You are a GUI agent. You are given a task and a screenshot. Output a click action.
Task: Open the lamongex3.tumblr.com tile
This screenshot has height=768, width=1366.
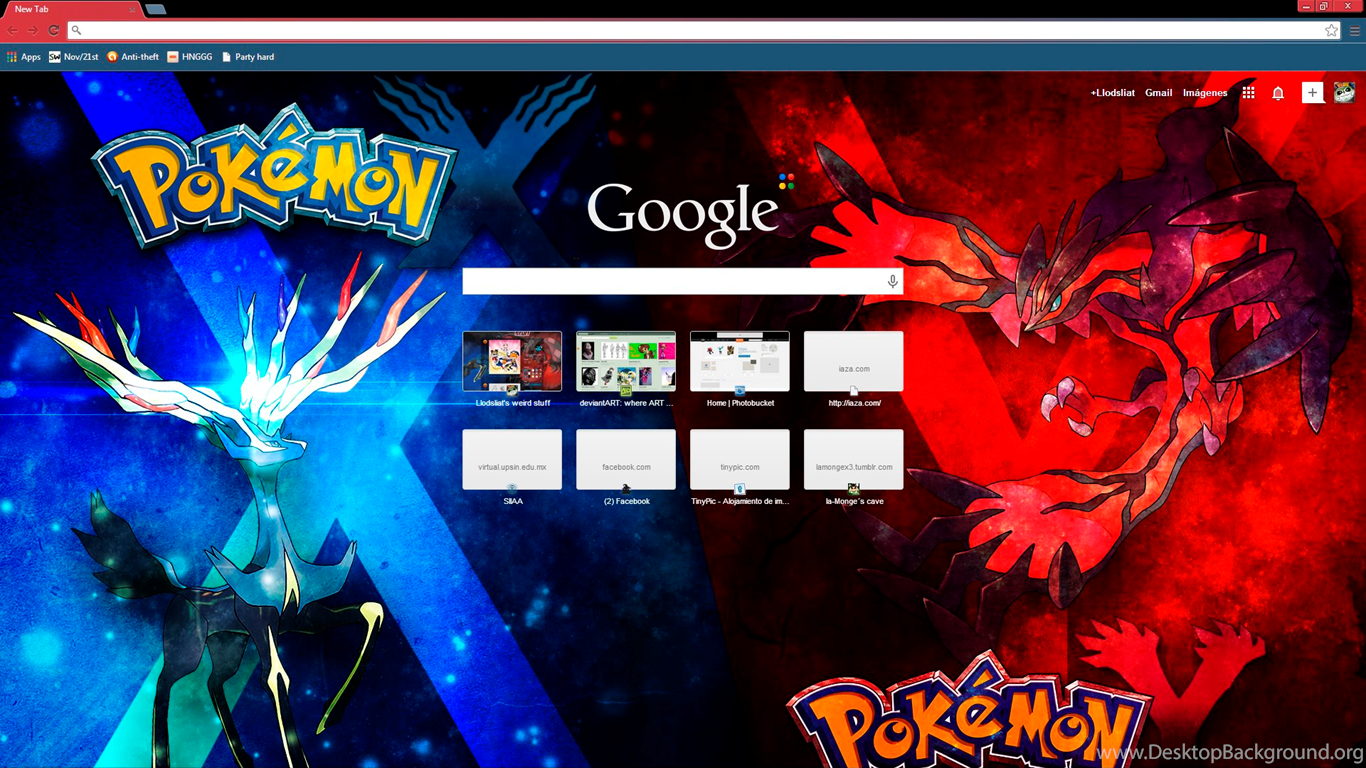click(854, 459)
